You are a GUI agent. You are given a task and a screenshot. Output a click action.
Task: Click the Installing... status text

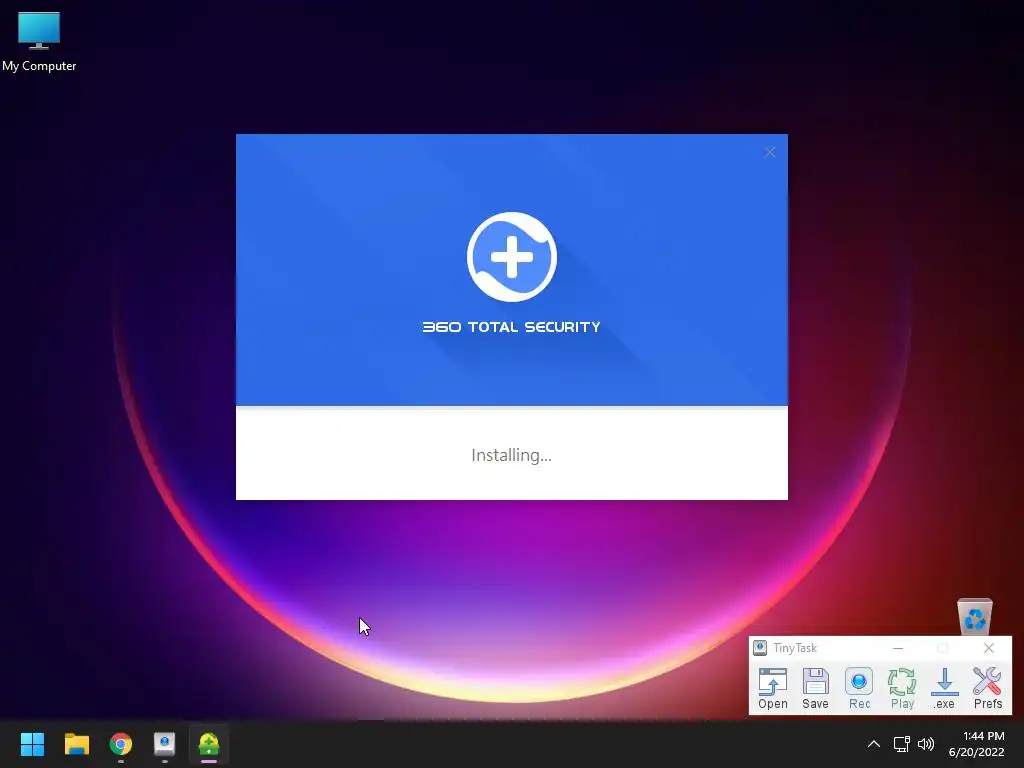pos(511,455)
